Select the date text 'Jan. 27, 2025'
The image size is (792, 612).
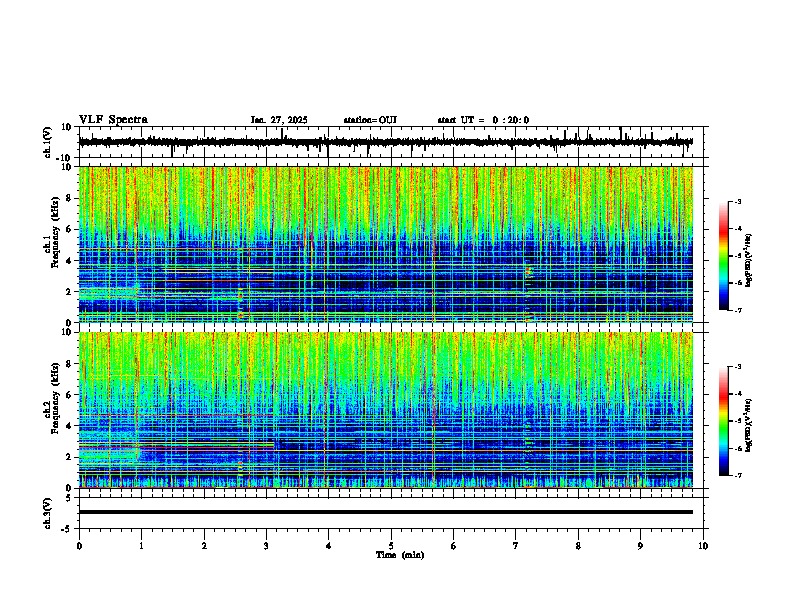279,120
